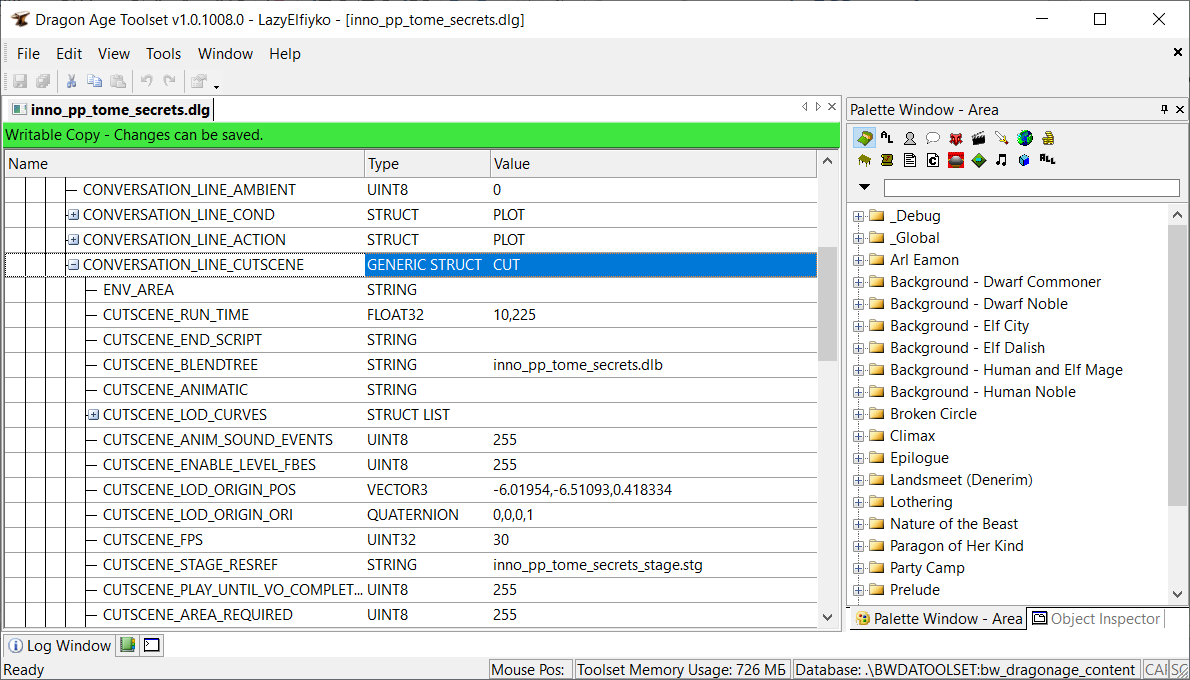Collapse CONVERSATION_LINE_CUTSCENE node

tap(73, 265)
